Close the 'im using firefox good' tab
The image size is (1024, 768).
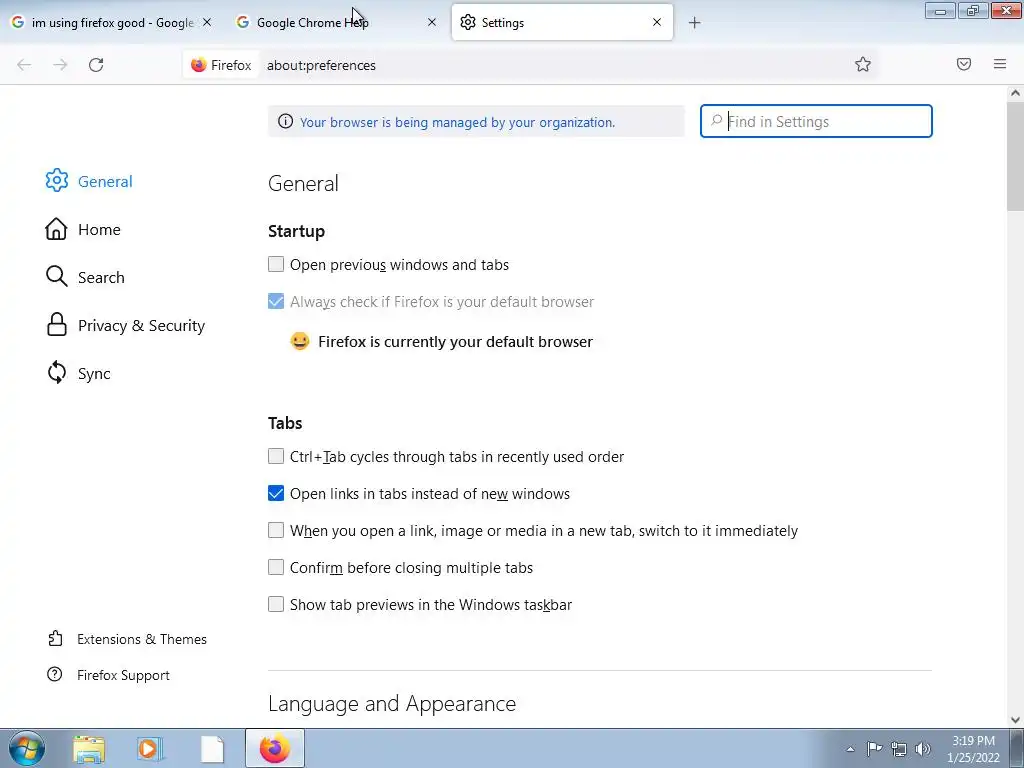pos(207,22)
